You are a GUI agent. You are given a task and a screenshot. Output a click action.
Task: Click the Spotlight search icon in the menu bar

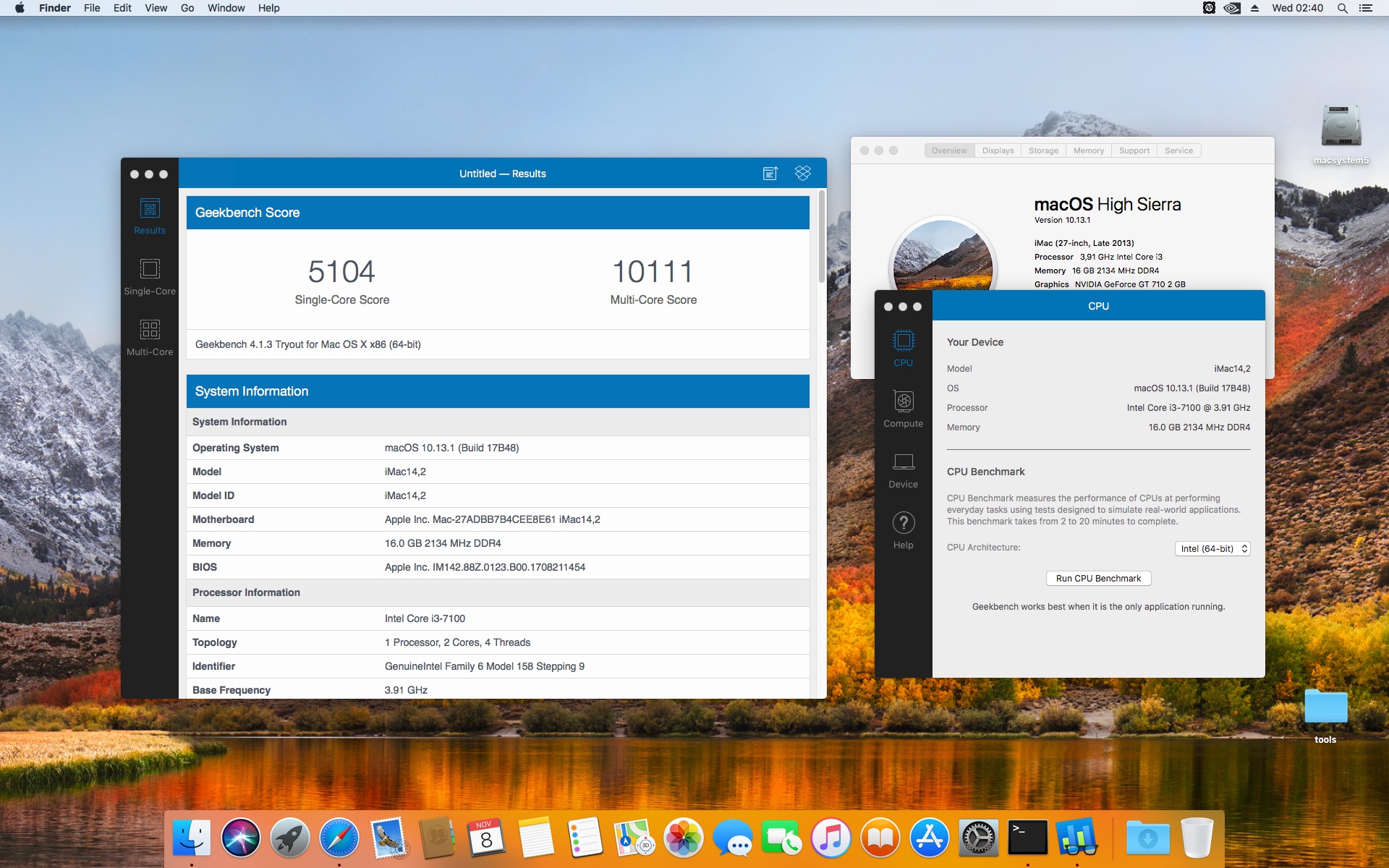[1342, 8]
